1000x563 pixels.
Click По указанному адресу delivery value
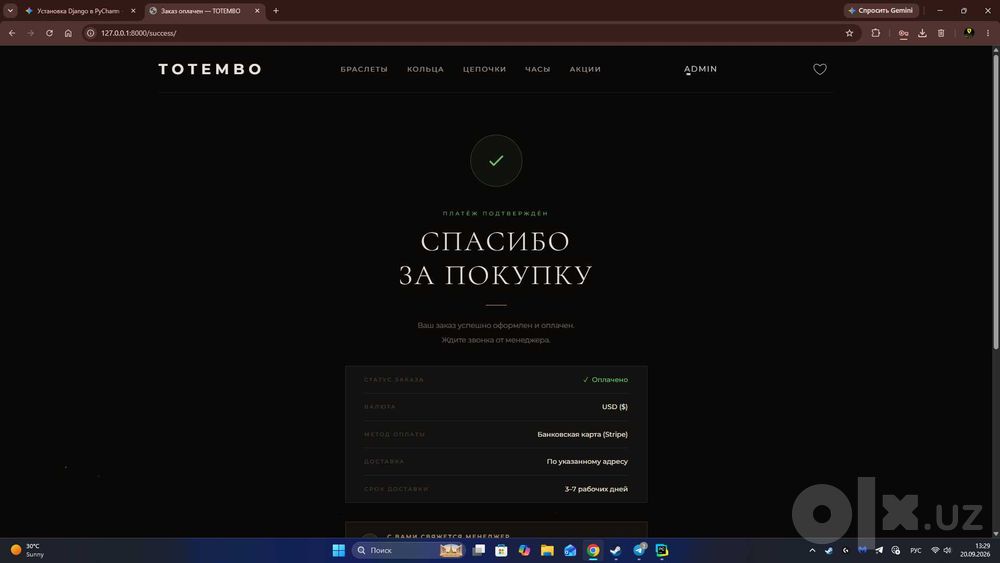pyautogui.click(x=587, y=462)
